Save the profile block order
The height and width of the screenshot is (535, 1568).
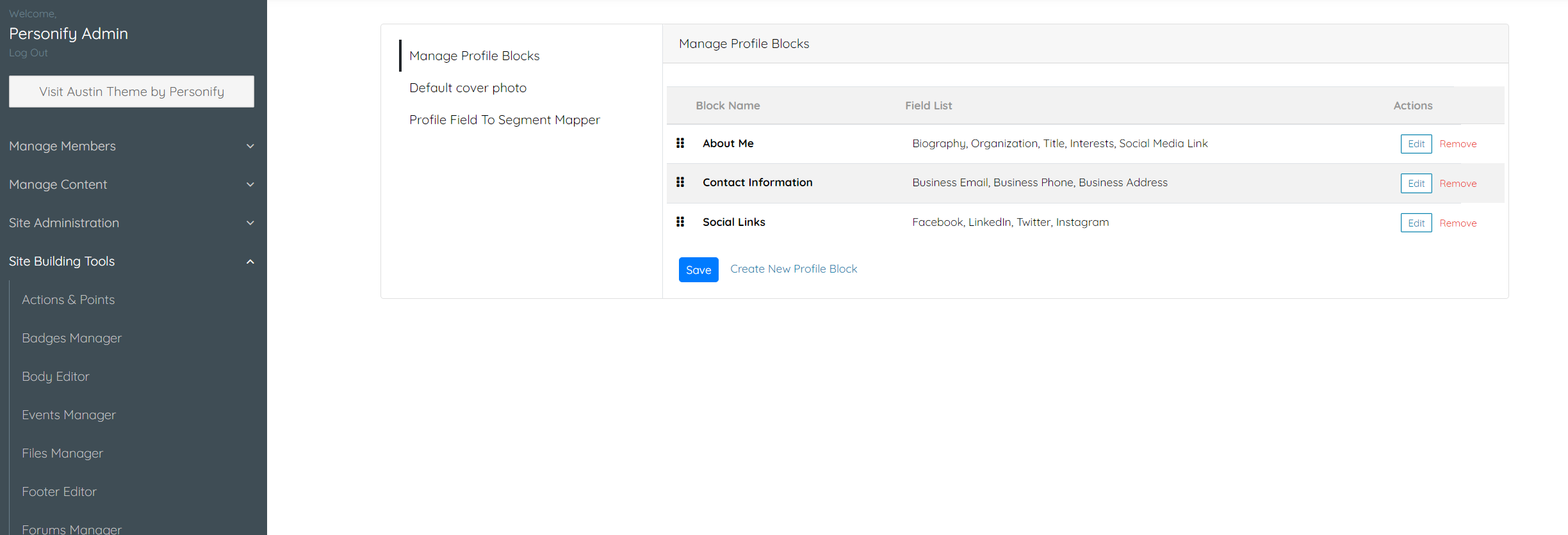coord(699,270)
